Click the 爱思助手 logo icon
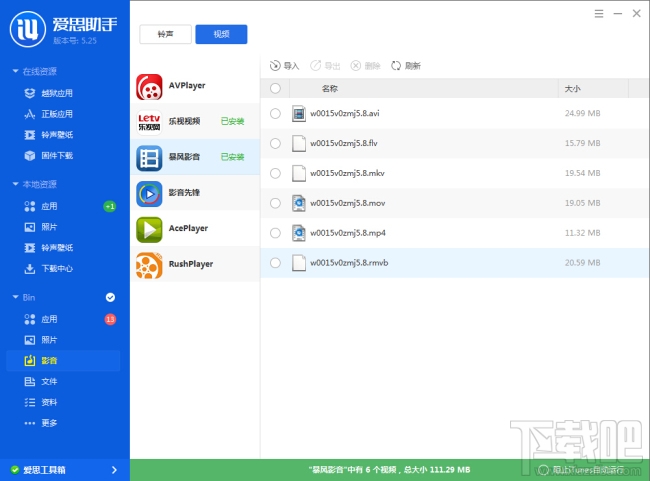The width and height of the screenshot is (650, 481). tap(28, 29)
